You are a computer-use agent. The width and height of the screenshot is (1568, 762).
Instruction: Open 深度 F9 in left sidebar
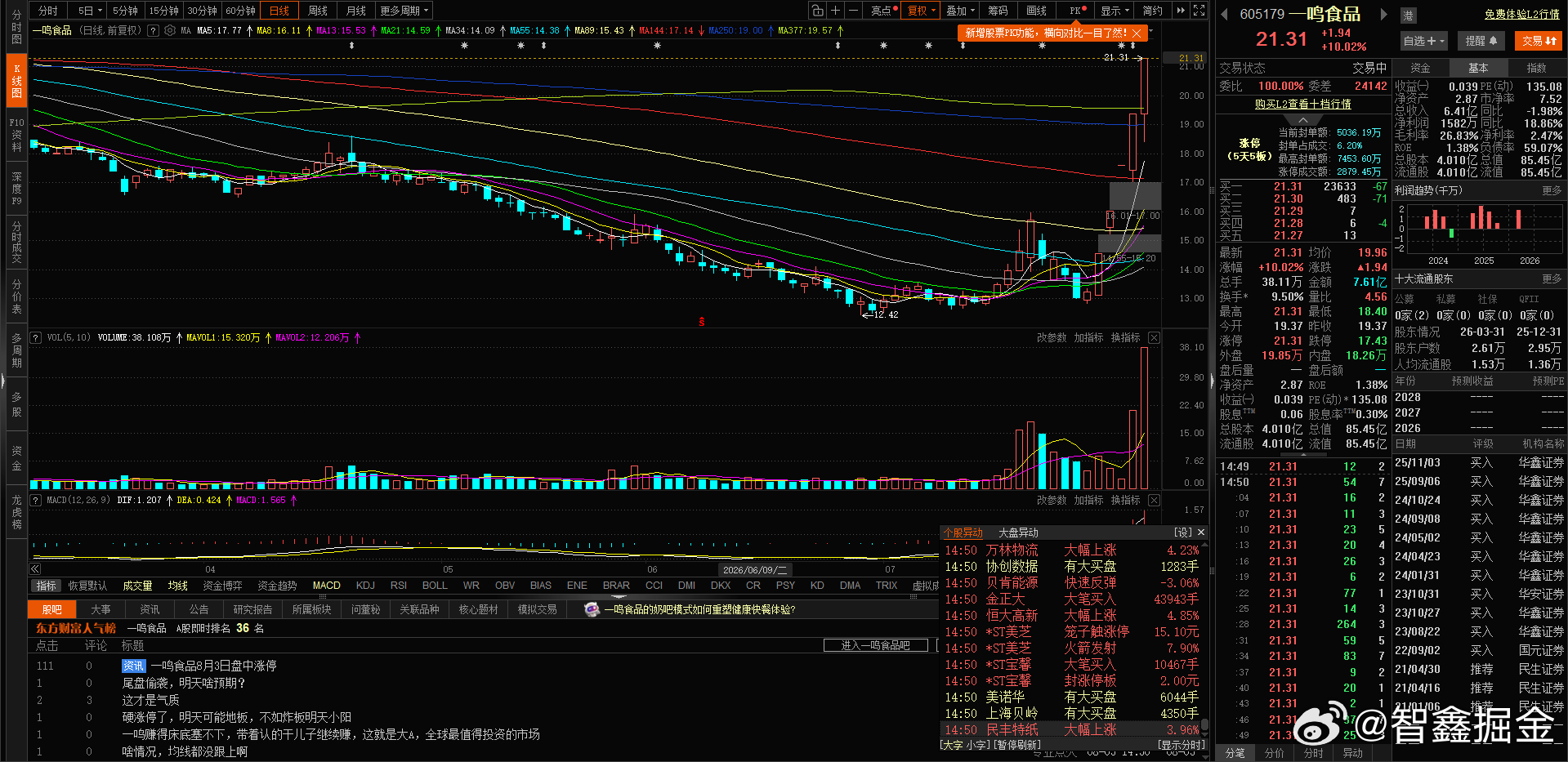coord(16,189)
